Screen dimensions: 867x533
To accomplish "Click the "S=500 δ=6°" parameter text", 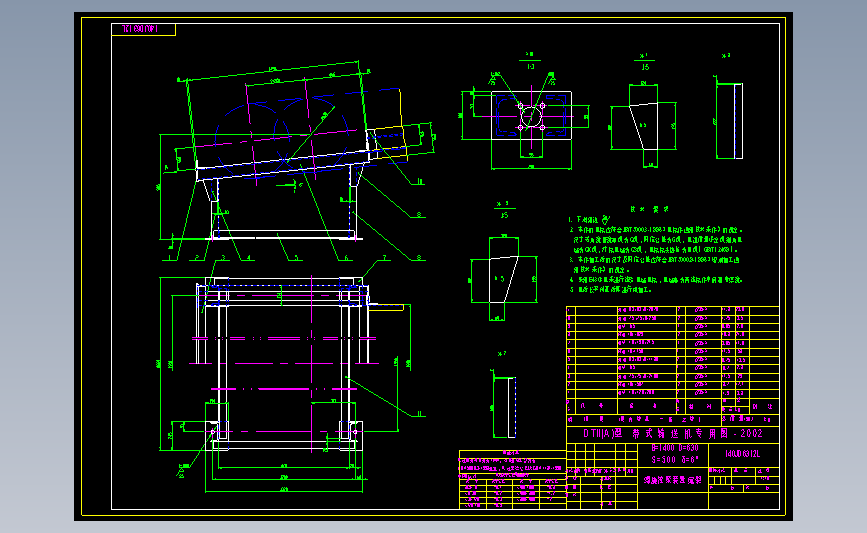I will point(675,459).
